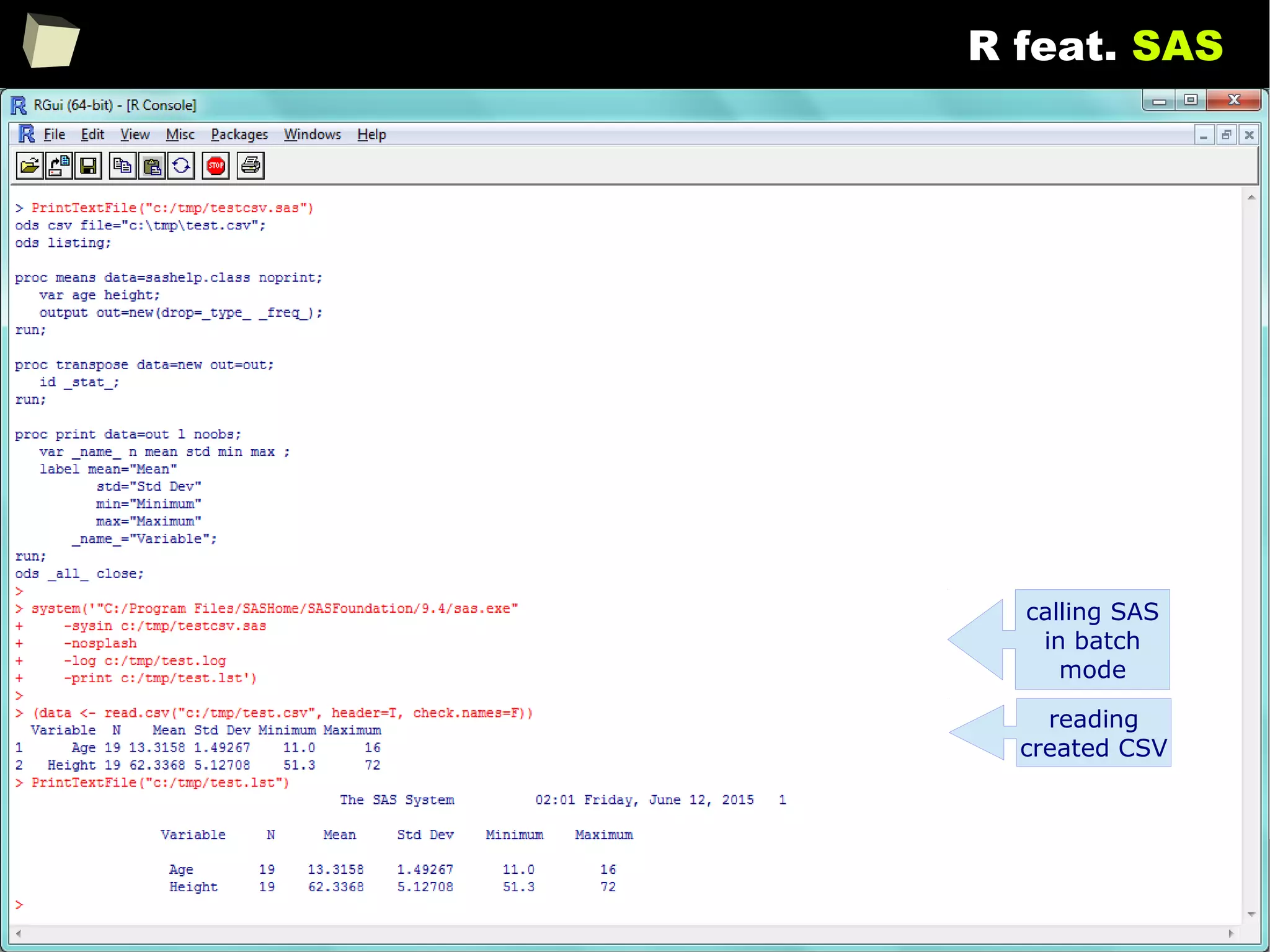Click the vertical scrollbar up arrow

click(x=1251, y=197)
